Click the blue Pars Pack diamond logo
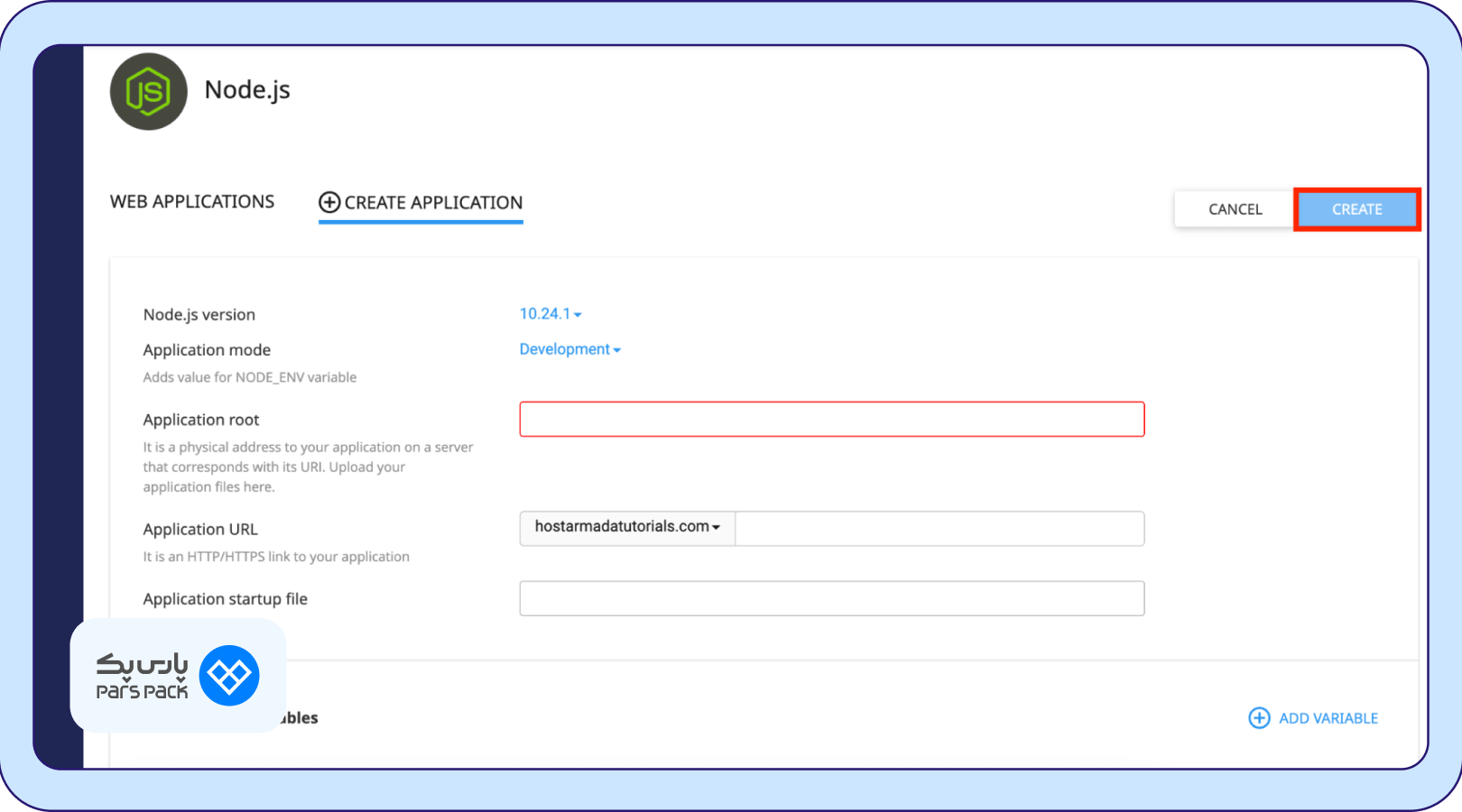Screen dimensions: 1462x812 [229, 676]
